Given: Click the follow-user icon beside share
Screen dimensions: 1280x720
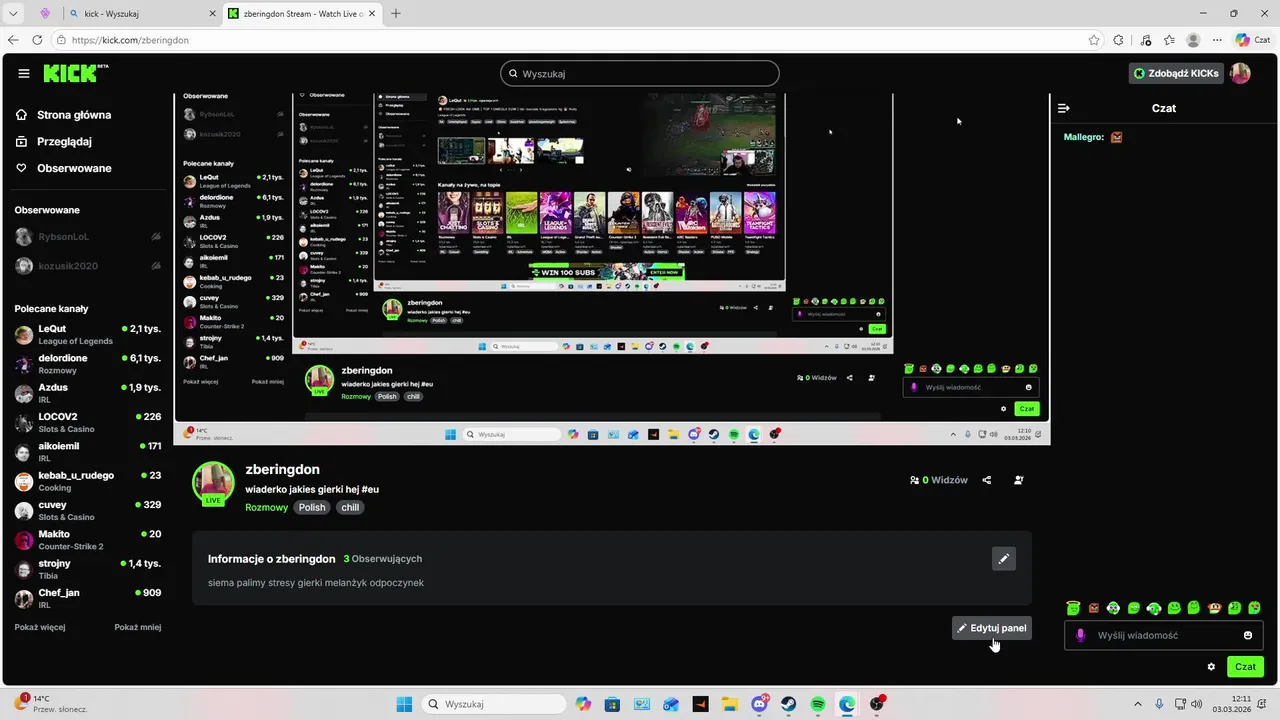Looking at the screenshot, I should [x=1019, y=480].
